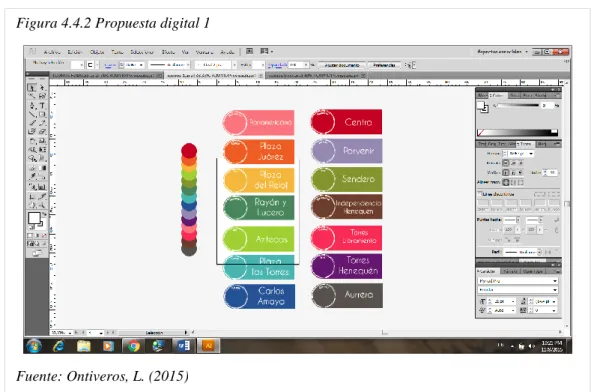Toggle miter join in stroke Vértice options
The image size is (597, 392).
tap(506, 173)
